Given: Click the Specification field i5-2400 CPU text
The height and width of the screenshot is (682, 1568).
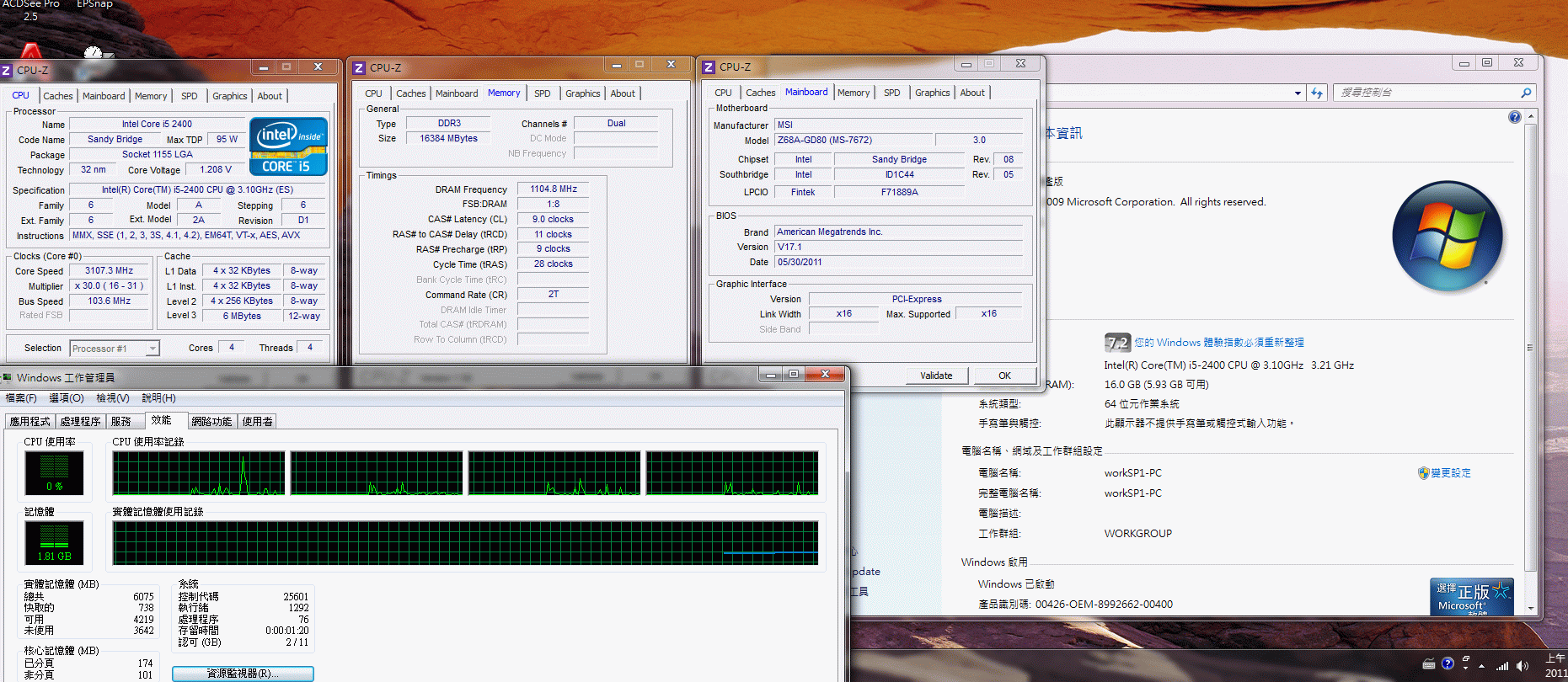Looking at the screenshot, I should [x=197, y=190].
